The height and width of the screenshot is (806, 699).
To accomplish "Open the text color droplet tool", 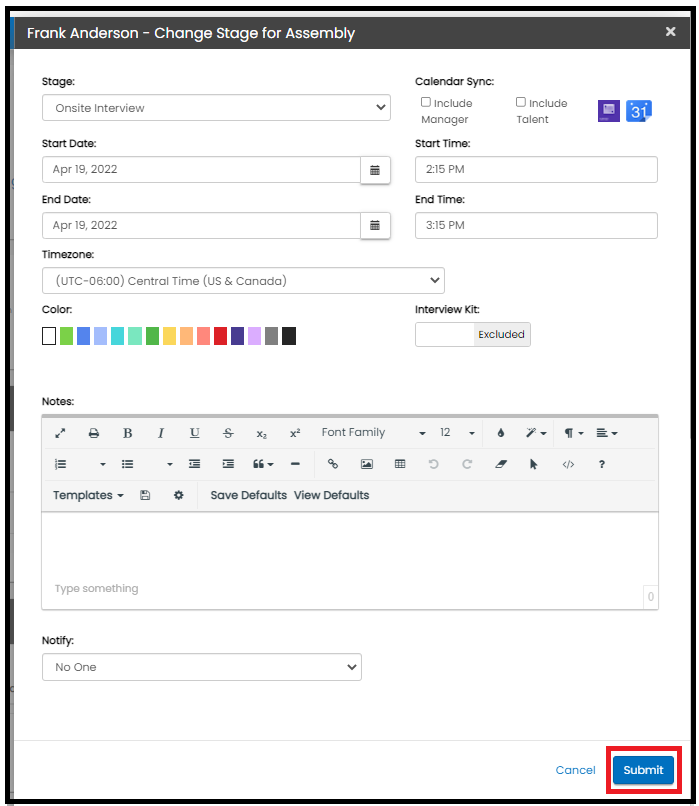I will (501, 433).
